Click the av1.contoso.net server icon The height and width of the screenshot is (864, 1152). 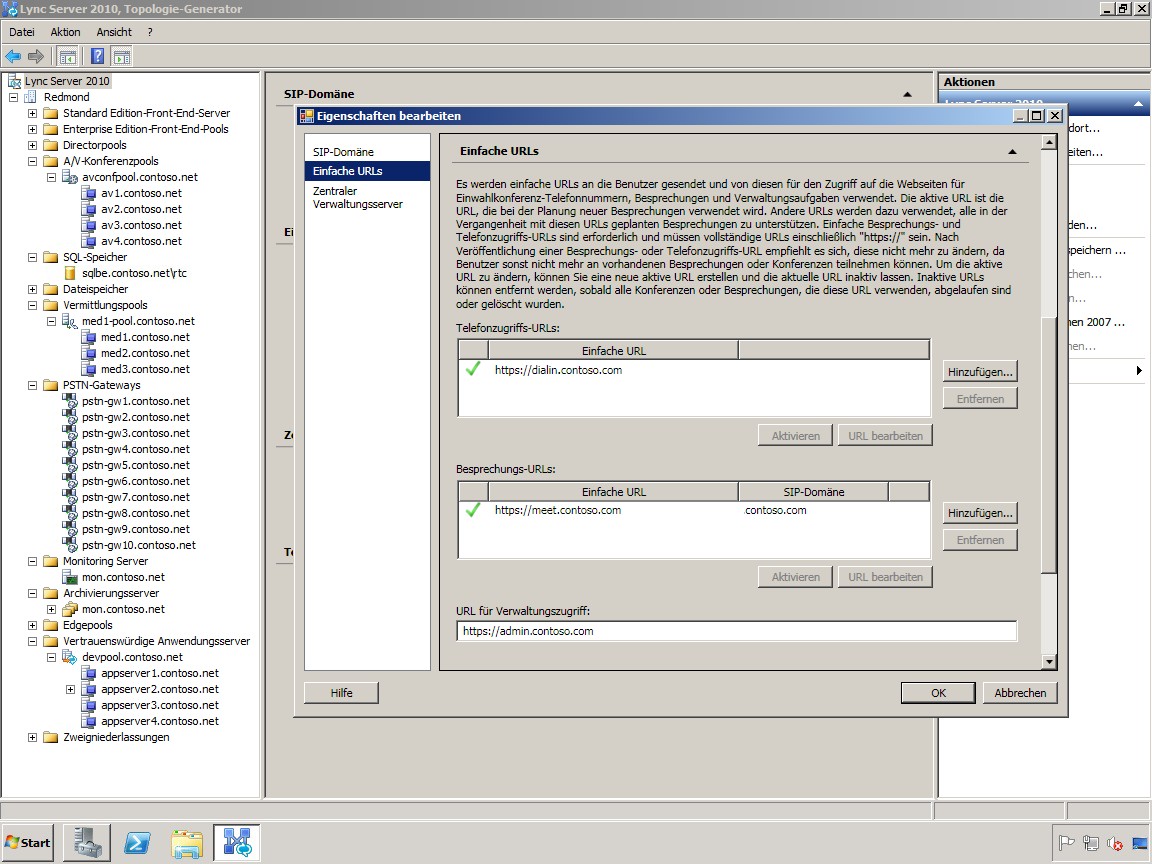(89, 193)
